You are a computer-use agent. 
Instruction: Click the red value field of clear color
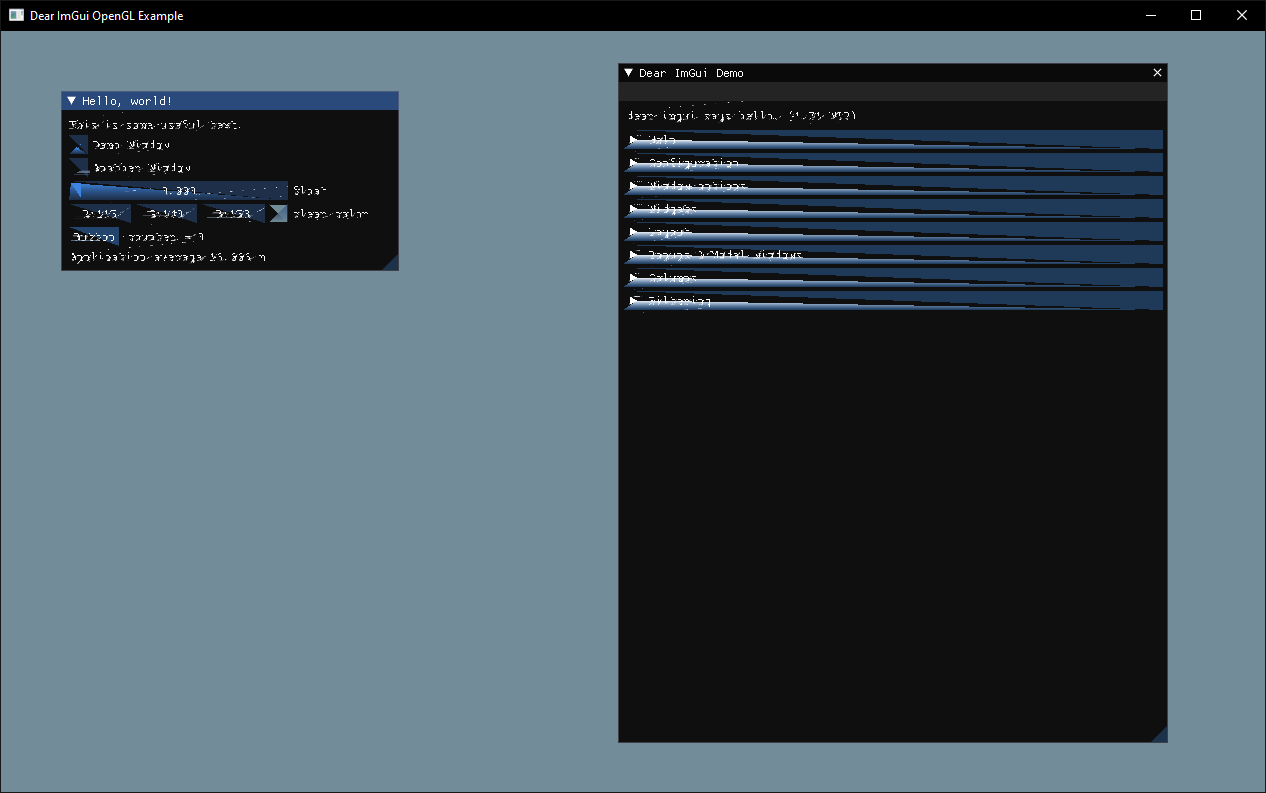[100, 213]
